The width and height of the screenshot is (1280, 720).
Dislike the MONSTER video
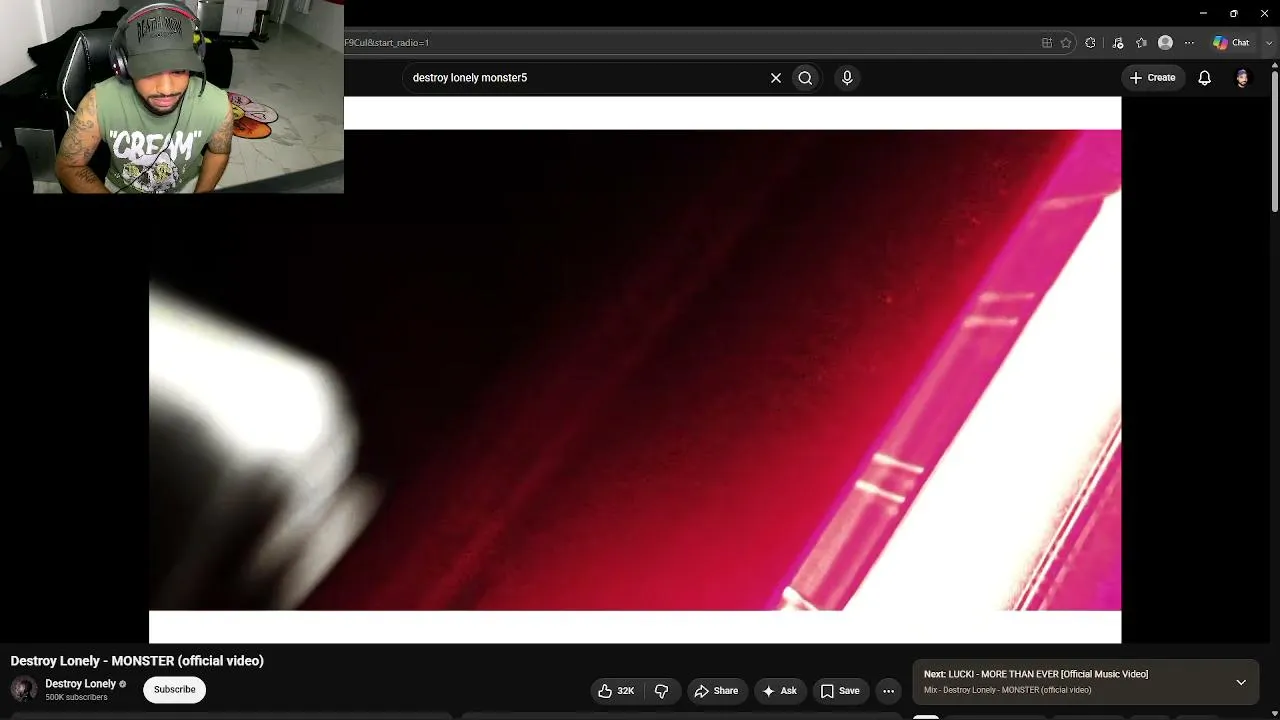pyautogui.click(x=661, y=691)
